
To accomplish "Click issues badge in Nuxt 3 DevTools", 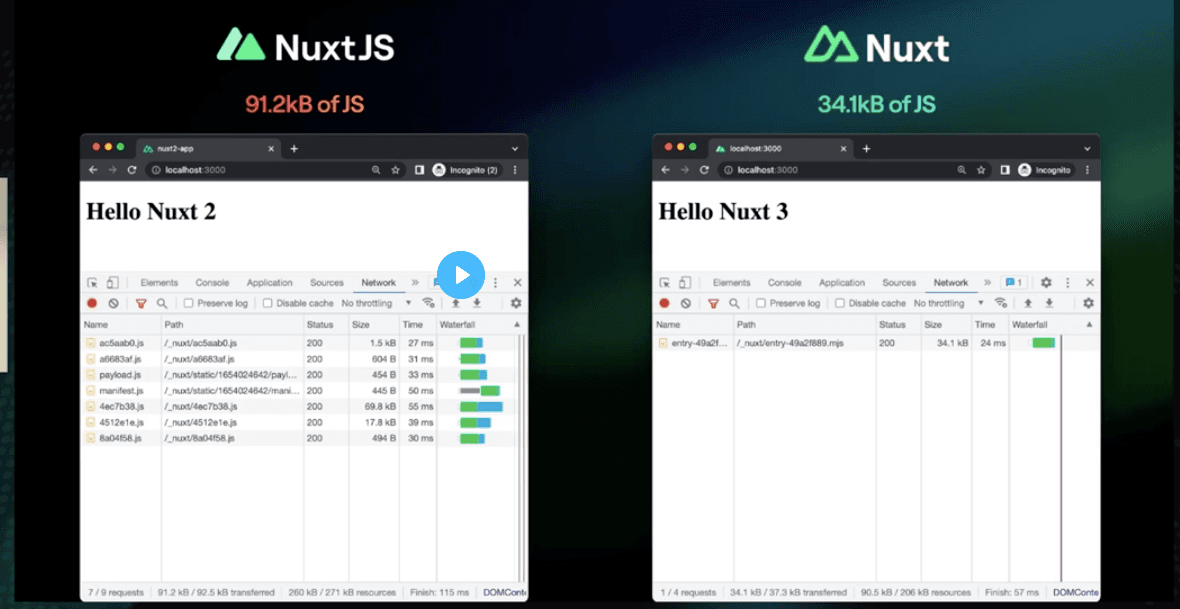I will (1013, 282).
